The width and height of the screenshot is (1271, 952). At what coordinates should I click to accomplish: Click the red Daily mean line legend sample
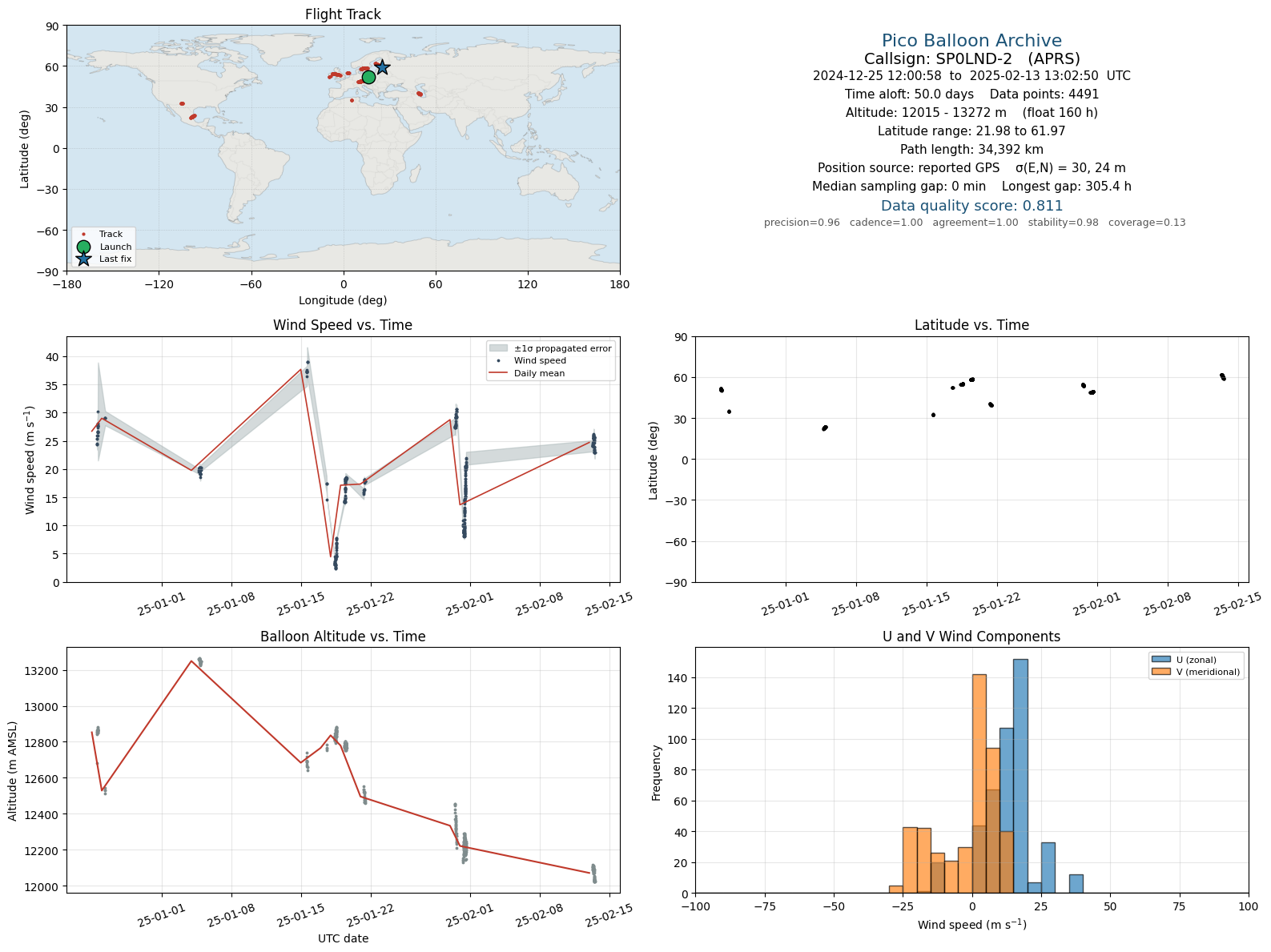pyautogui.click(x=499, y=373)
